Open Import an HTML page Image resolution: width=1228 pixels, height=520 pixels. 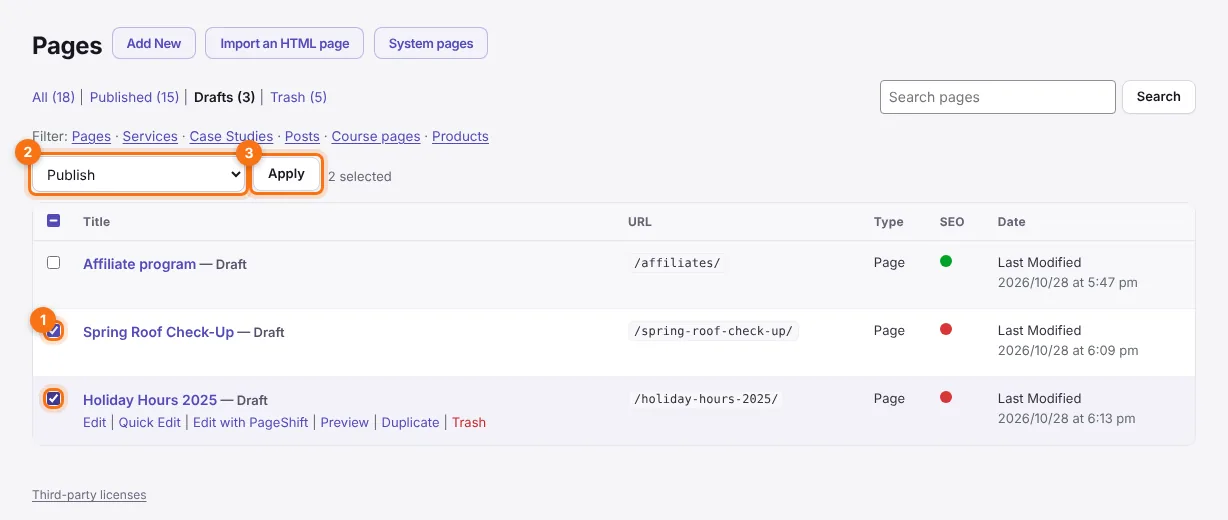(285, 44)
